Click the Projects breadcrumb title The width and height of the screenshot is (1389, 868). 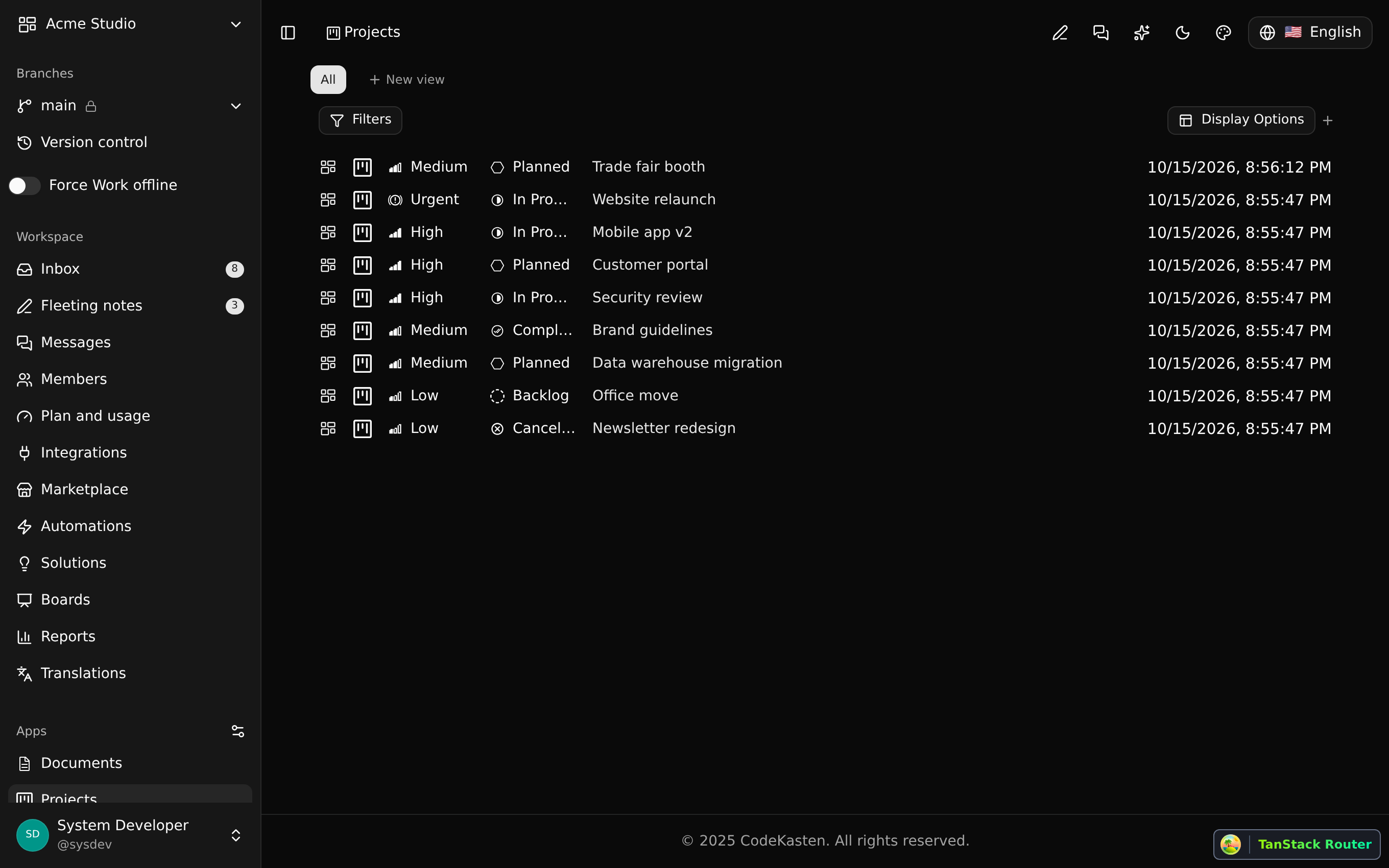(x=371, y=32)
